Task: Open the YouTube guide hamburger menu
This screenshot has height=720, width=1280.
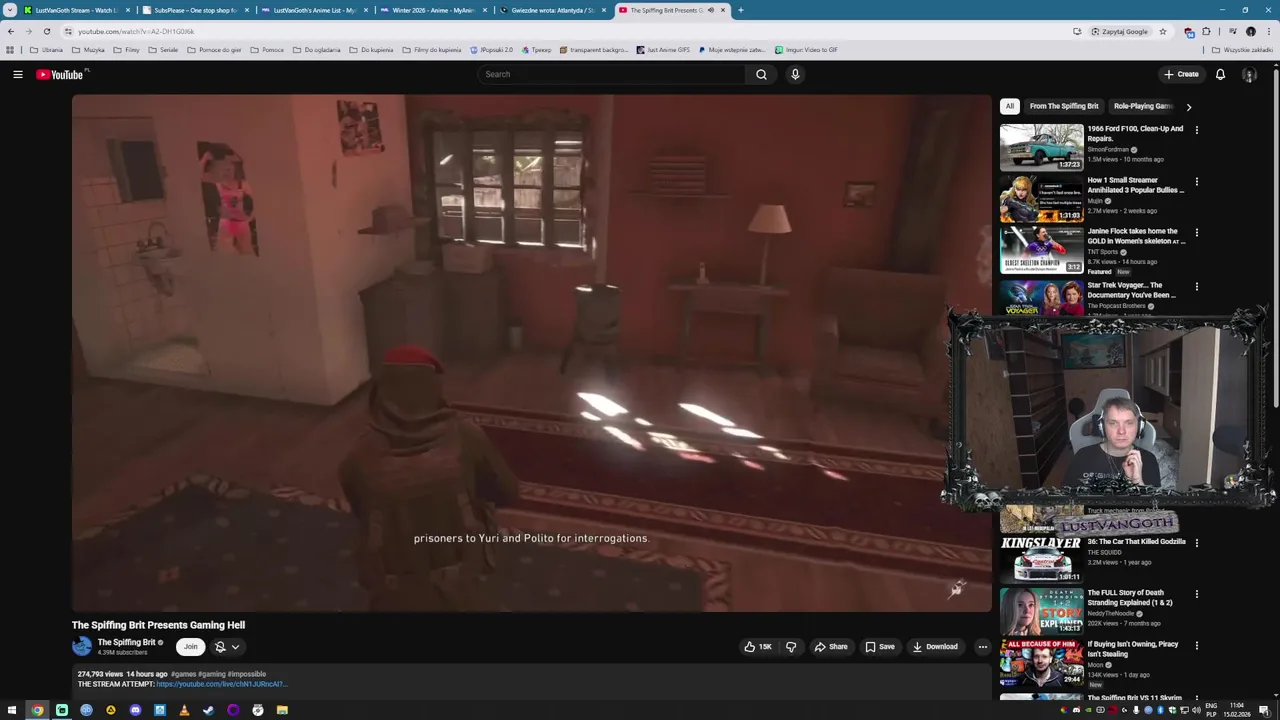Action: pos(17,74)
